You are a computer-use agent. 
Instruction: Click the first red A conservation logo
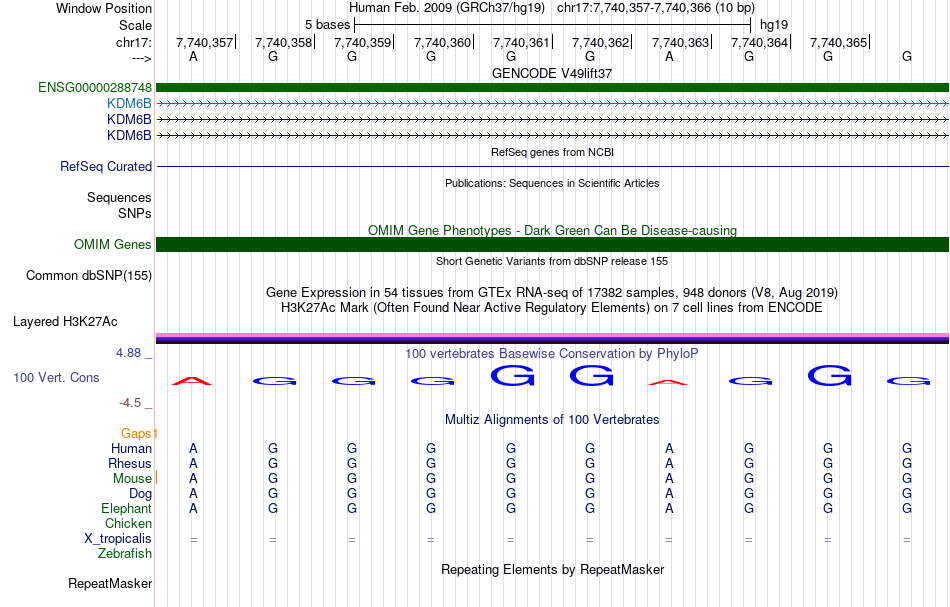[x=192, y=381]
